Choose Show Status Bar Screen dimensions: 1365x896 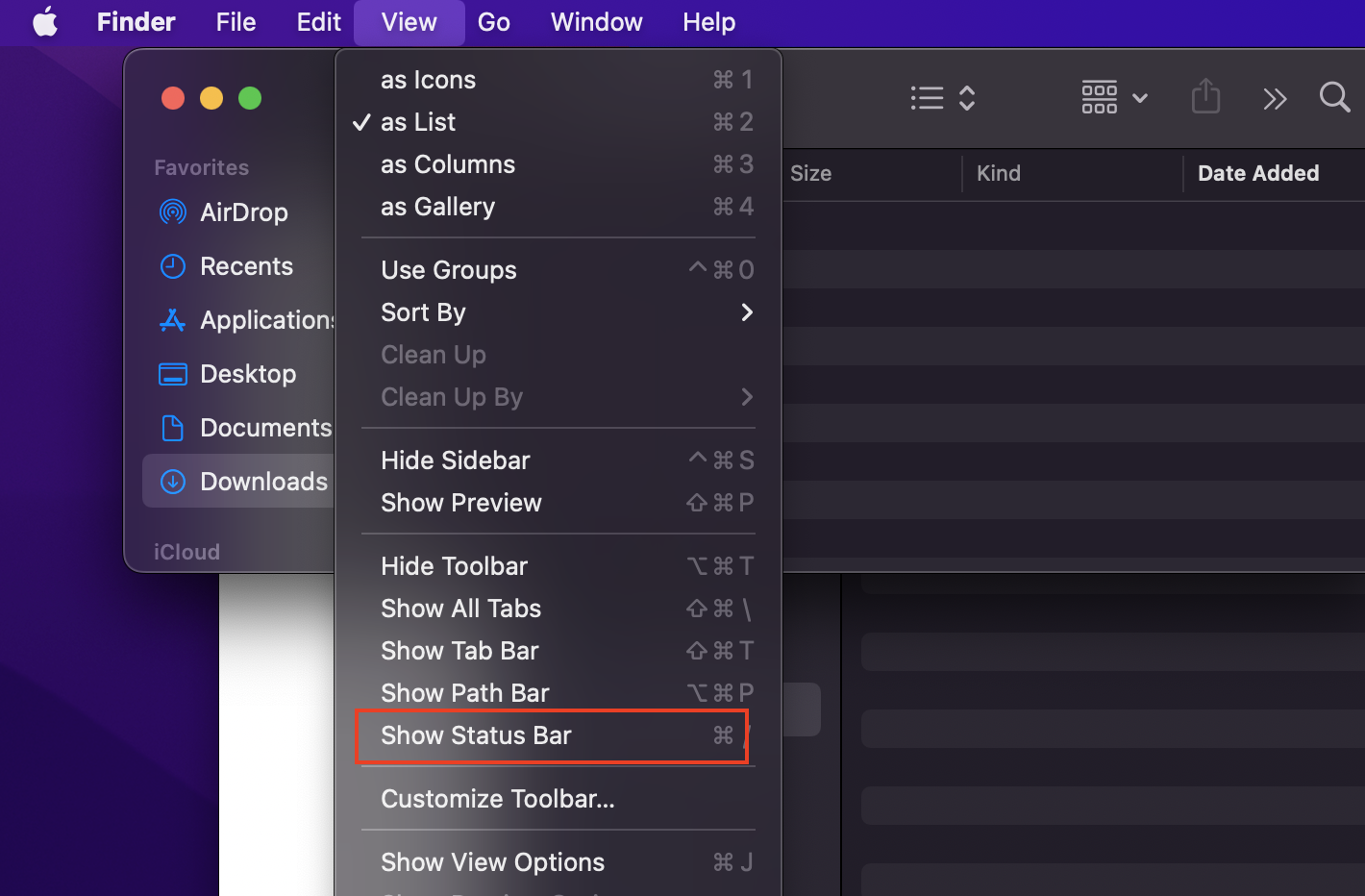tap(558, 735)
